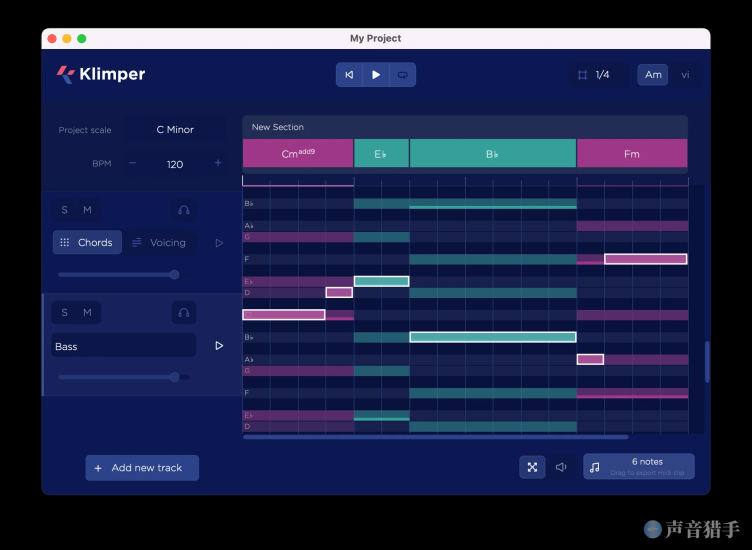
Task: Click the 6 notes MIDI export button
Action: 638,467
